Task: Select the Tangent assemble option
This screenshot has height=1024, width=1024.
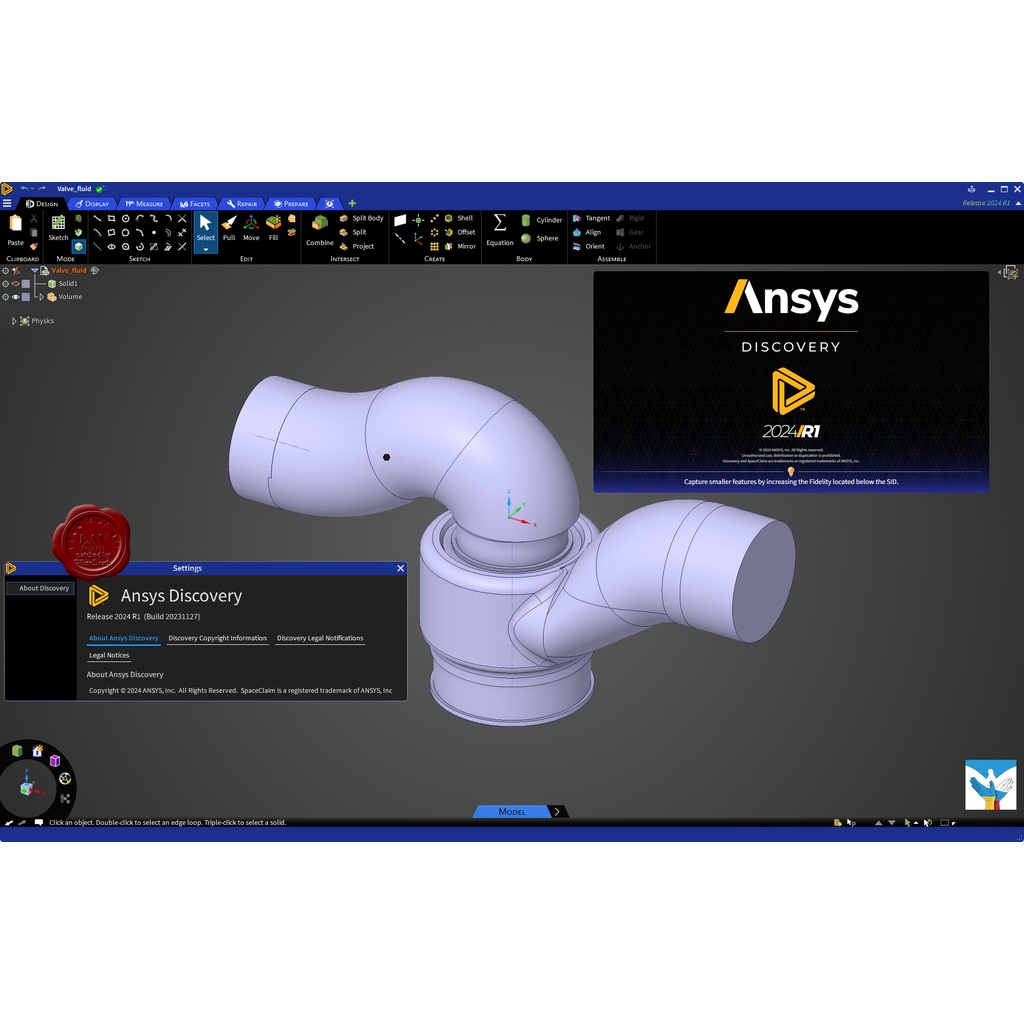Action: coord(595,218)
